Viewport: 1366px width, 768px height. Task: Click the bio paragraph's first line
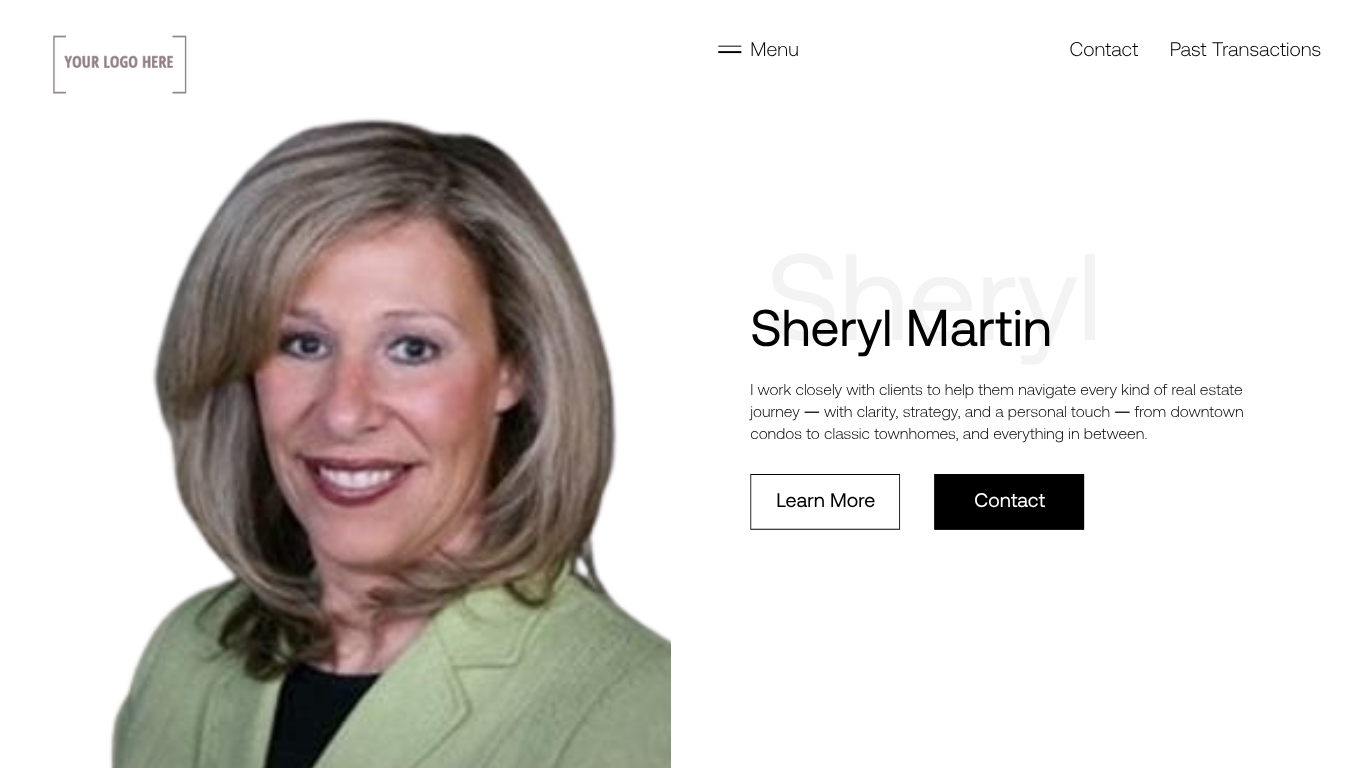point(996,390)
